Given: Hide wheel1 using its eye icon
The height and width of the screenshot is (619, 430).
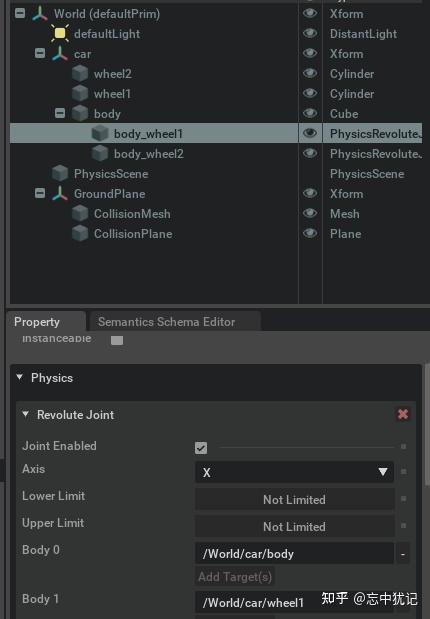Looking at the screenshot, I should pyautogui.click(x=310, y=93).
